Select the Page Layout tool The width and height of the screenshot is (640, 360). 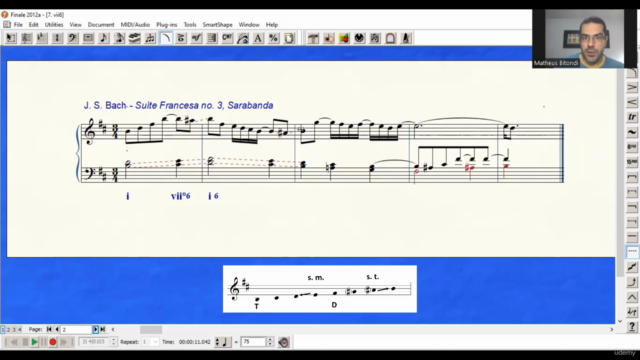point(289,38)
